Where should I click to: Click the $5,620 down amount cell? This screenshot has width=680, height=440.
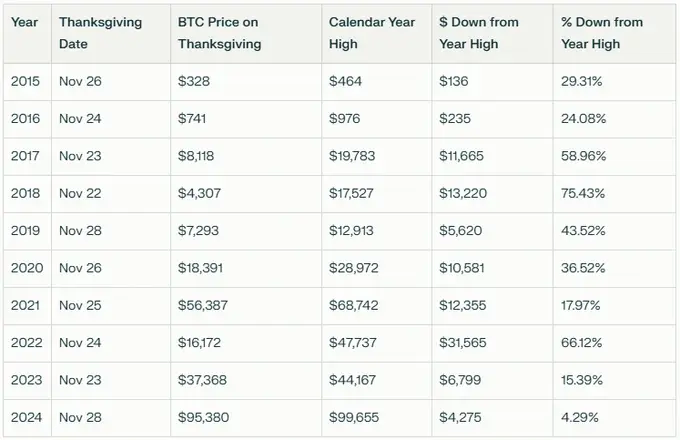(461, 231)
